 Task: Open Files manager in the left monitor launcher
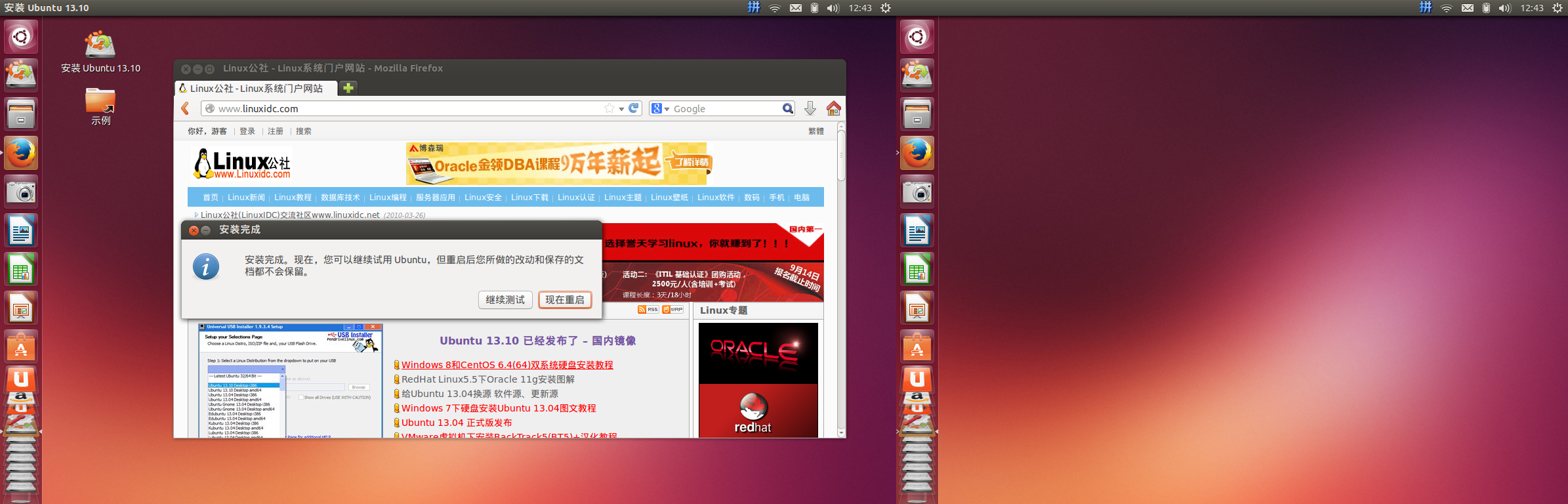coord(21,114)
